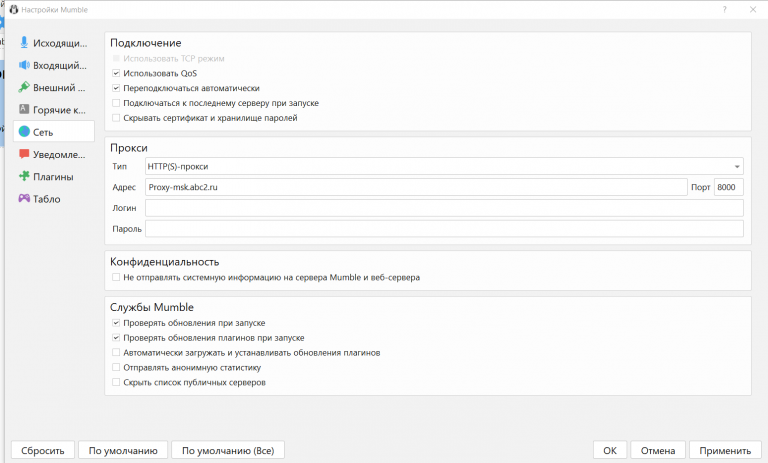Screen dimensions: 768x463
Task: Uncheck Проверять обновления при запуске
Action: [116, 323]
